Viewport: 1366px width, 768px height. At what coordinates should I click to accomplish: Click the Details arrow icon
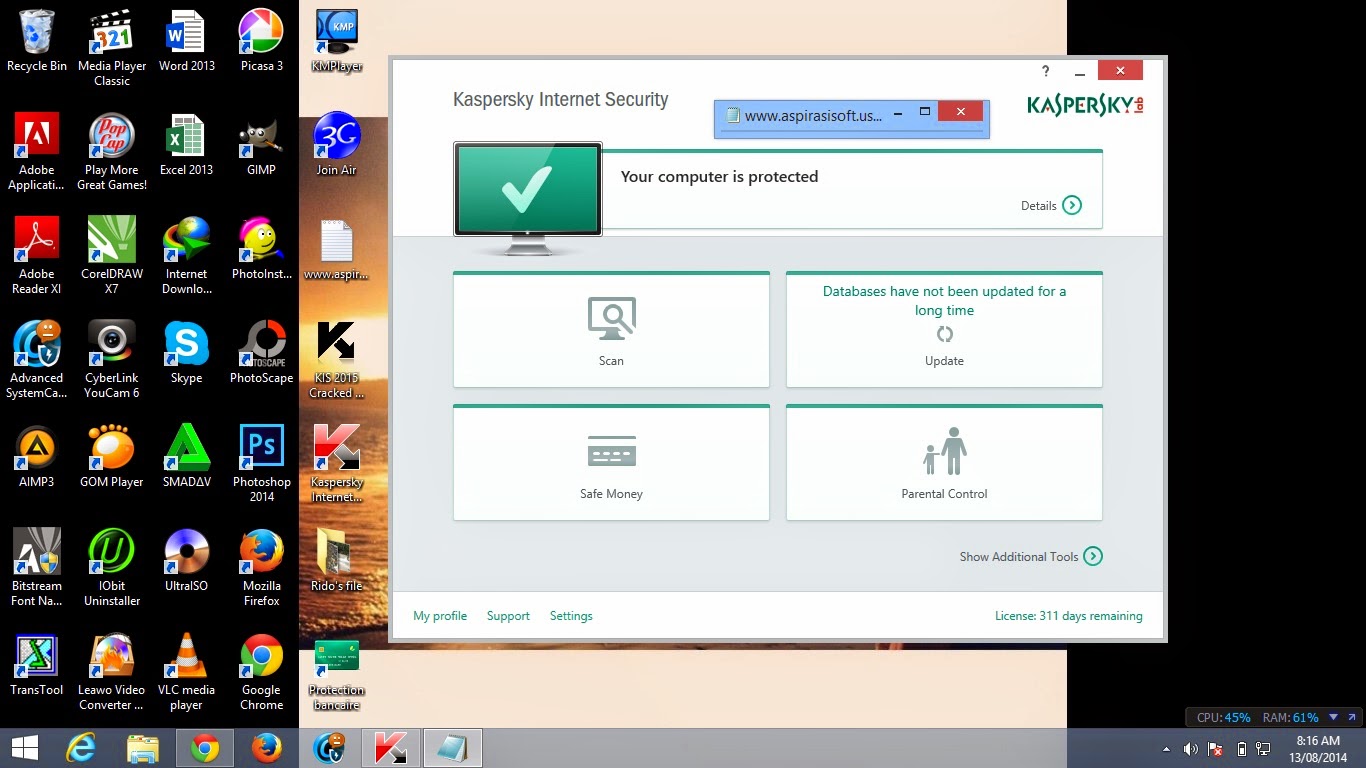[x=1072, y=205]
